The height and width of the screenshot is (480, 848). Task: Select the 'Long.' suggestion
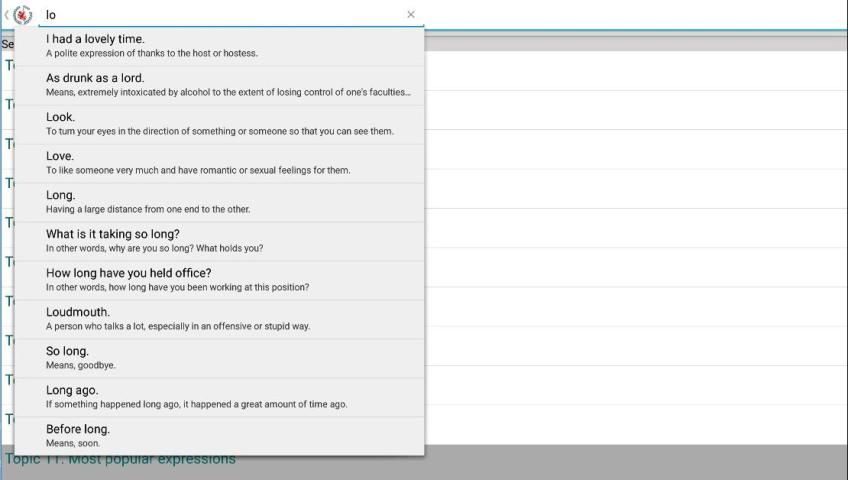(60, 195)
